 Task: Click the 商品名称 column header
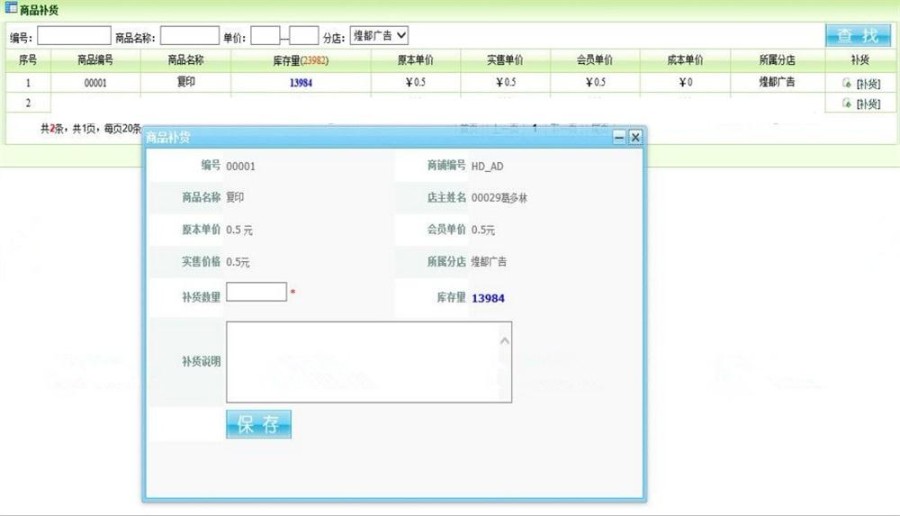[x=185, y=60]
